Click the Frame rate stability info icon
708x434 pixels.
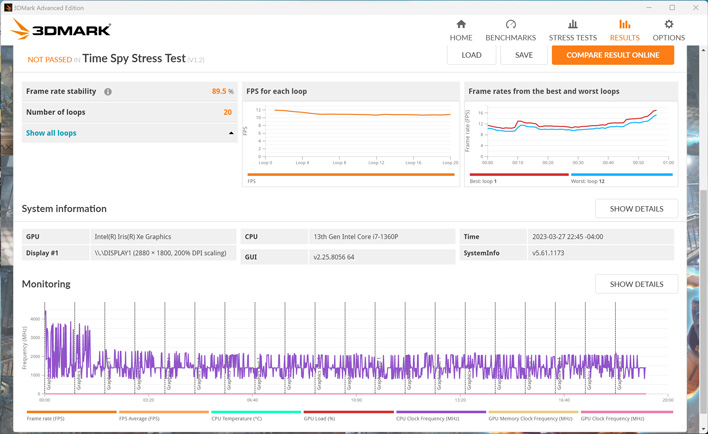(x=108, y=92)
